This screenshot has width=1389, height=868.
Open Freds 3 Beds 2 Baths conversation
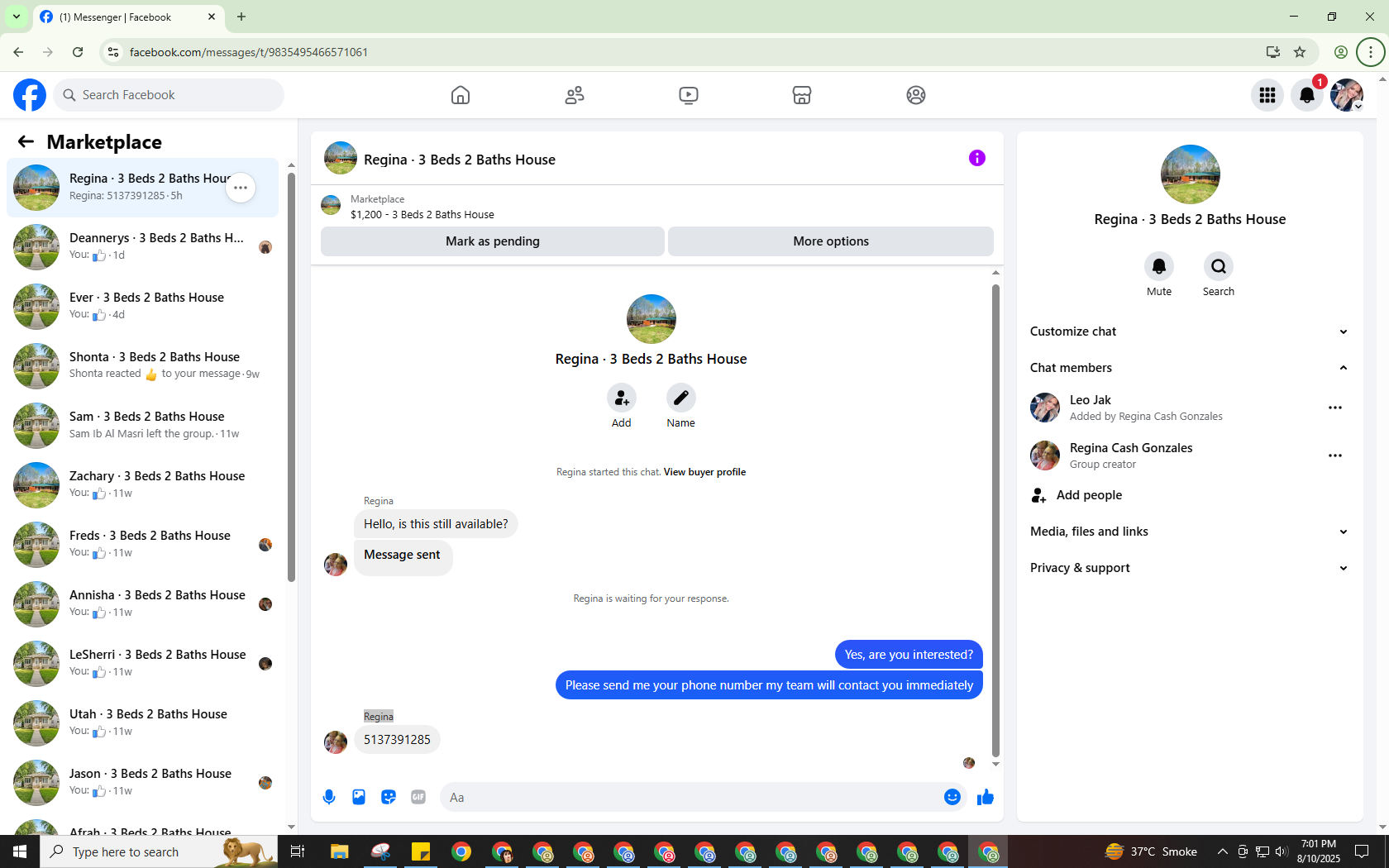[142, 545]
